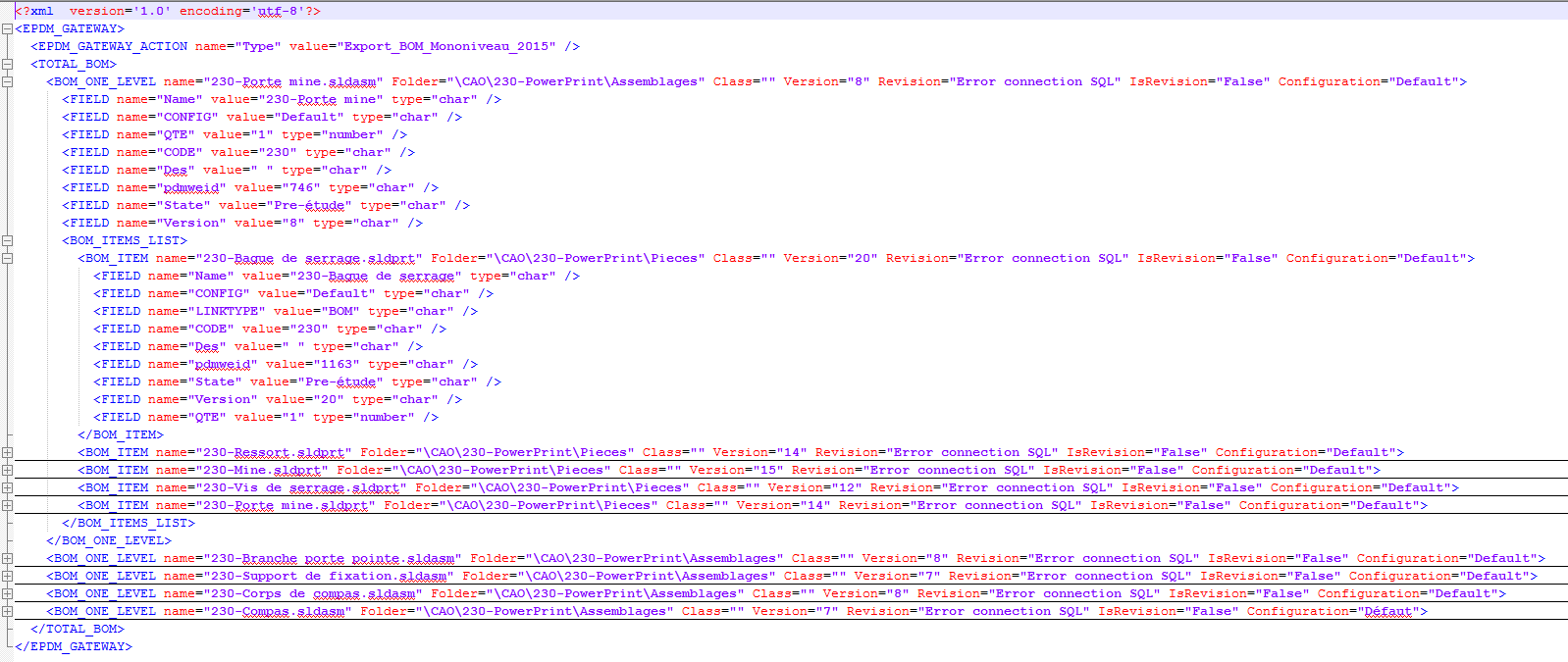
Task: Collapse the 230-Porte mine.sldasm BOM_ONE_LEVEL block
Action: [7, 81]
